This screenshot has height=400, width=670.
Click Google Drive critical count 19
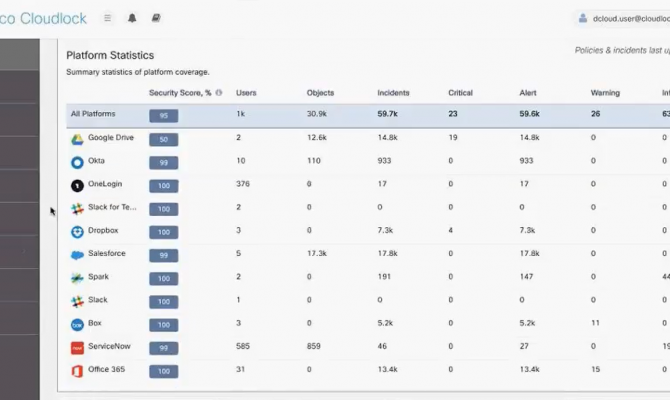[x=453, y=138]
